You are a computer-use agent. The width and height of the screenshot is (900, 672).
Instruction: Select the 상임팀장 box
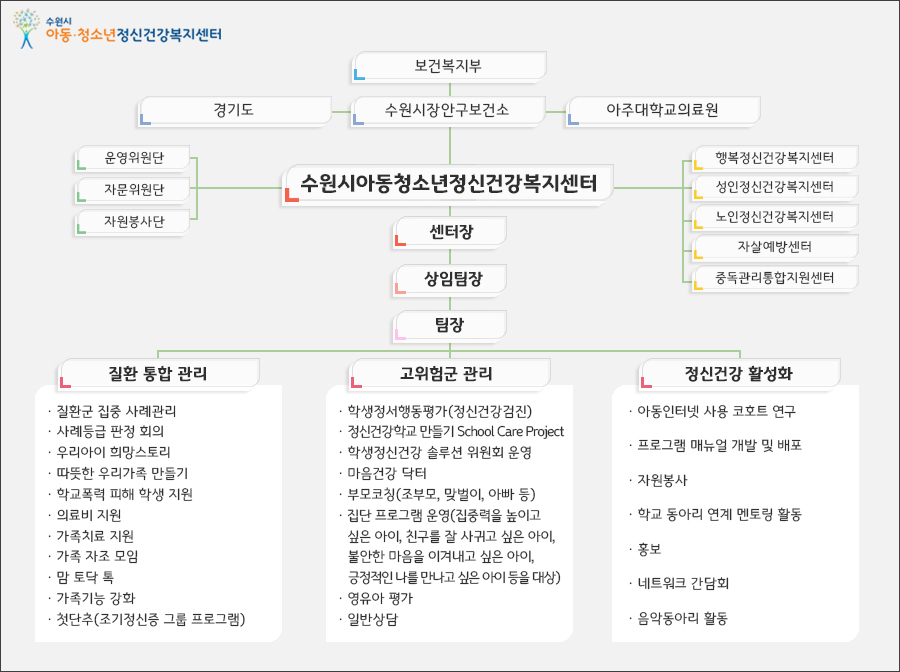(x=450, y=279)
